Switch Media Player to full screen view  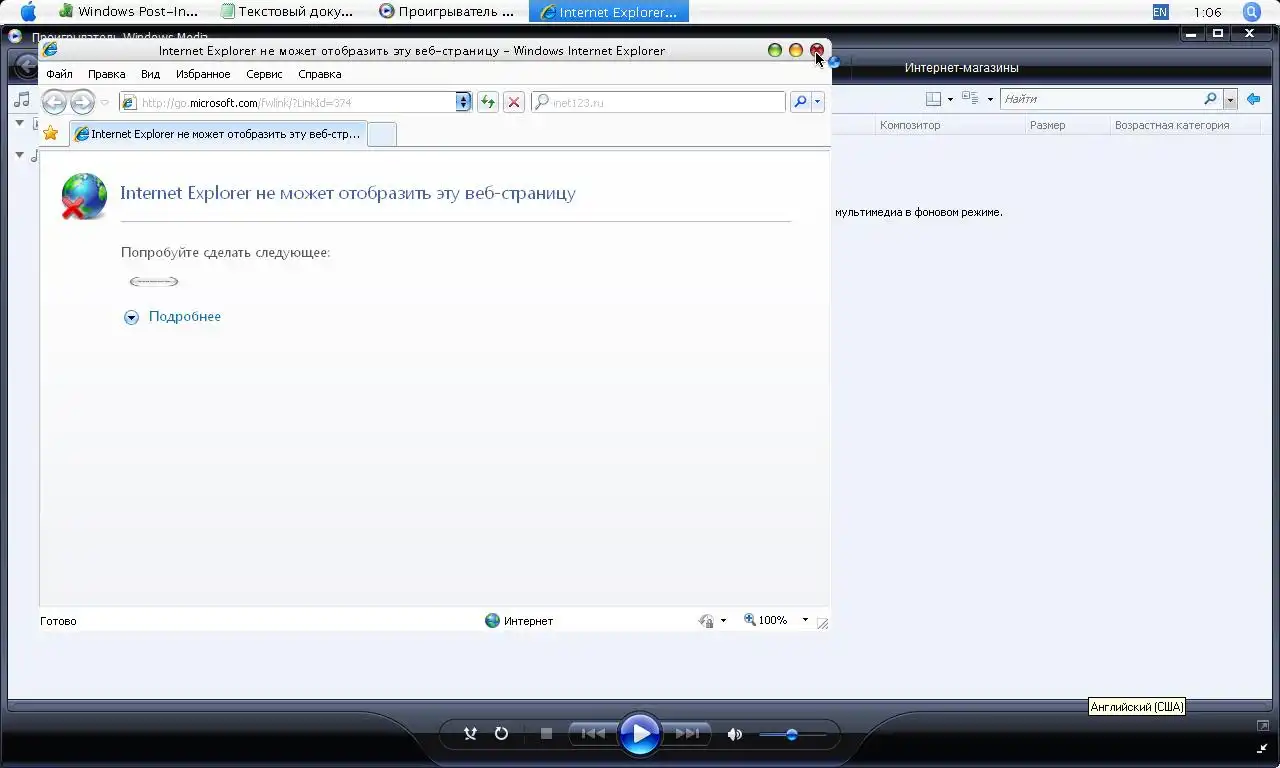(1262, 725)
